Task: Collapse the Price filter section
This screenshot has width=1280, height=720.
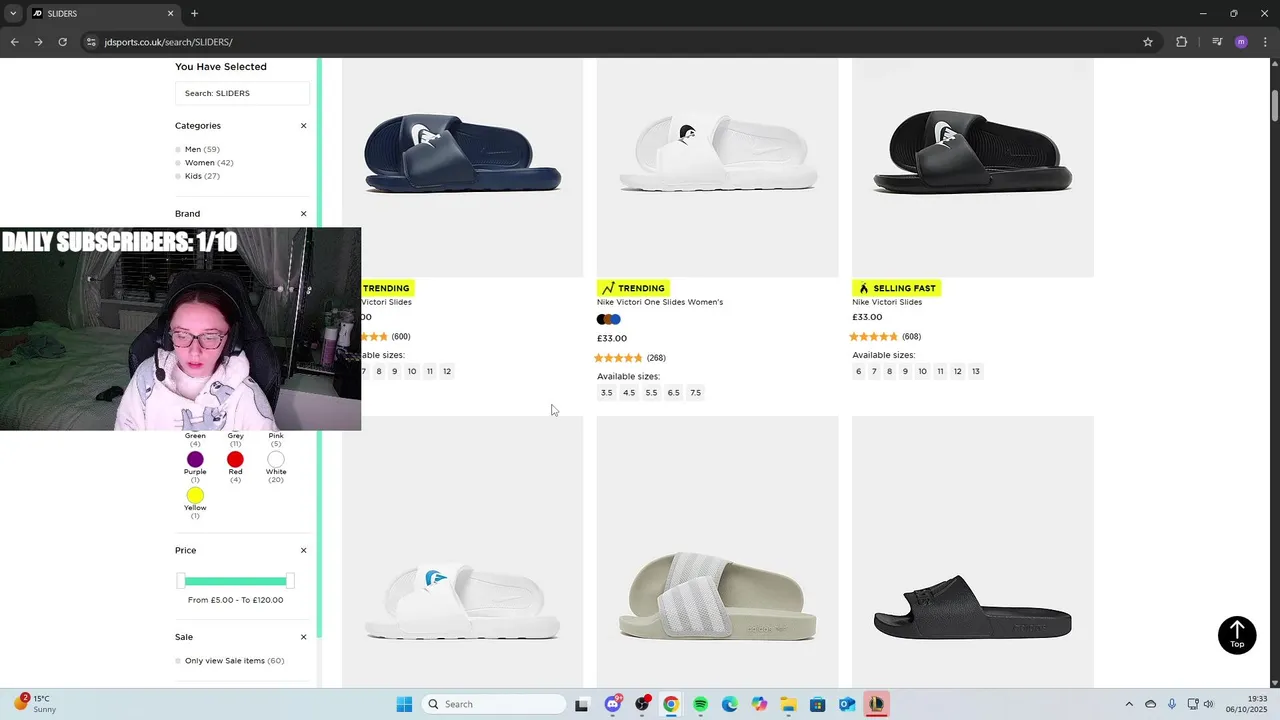Action: [303, 551]
